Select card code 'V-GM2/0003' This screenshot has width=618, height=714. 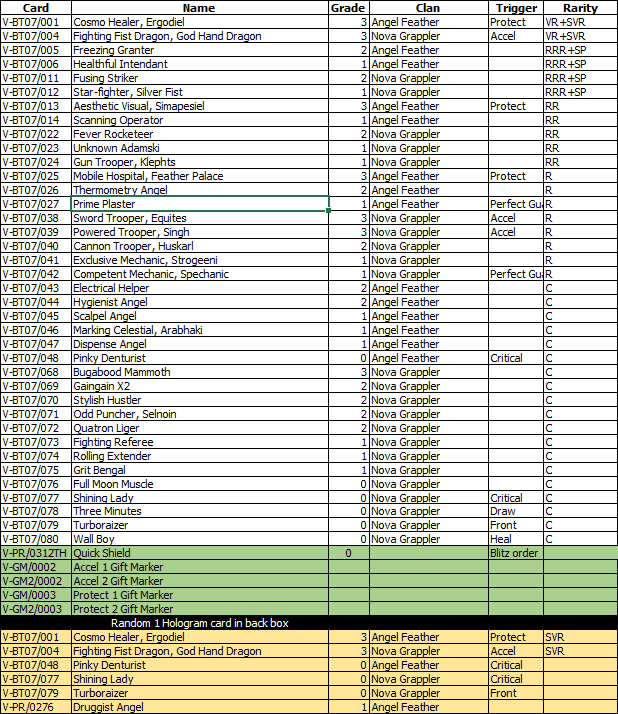pyautogui.click(x=36, y=609)
